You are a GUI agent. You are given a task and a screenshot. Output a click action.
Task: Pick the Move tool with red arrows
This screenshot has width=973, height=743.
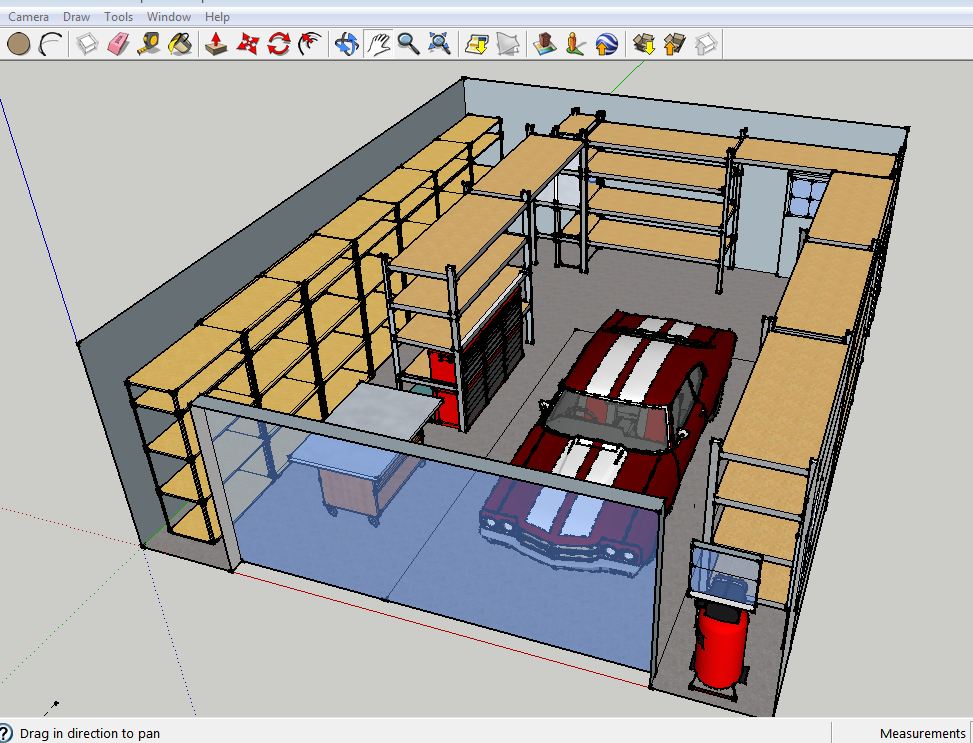(248, 44)
